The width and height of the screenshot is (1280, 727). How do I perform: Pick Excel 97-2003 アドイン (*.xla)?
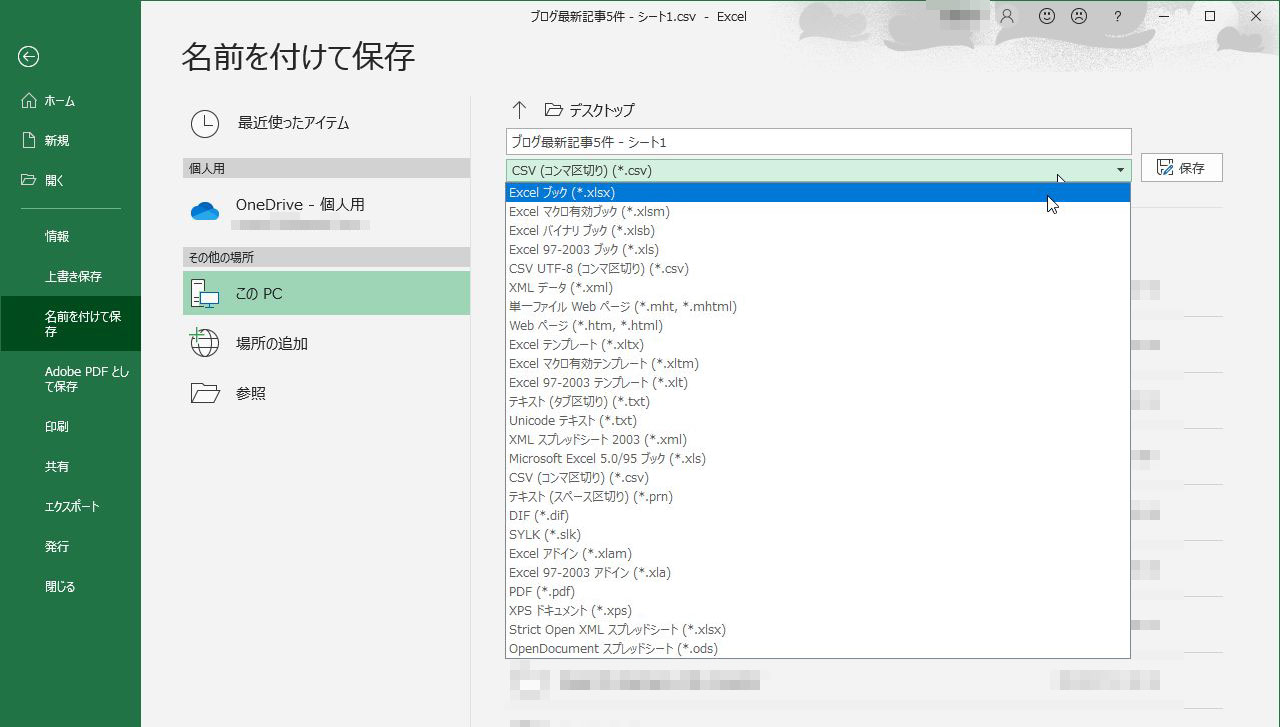818,573
